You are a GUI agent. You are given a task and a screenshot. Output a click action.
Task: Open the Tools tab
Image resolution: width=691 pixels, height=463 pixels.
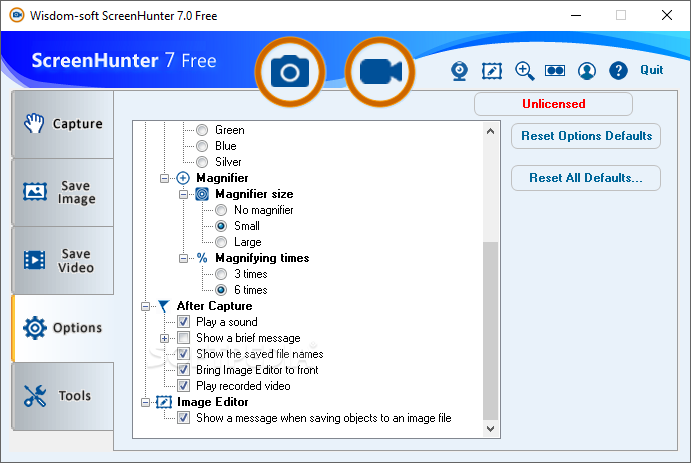coord(63,396)
